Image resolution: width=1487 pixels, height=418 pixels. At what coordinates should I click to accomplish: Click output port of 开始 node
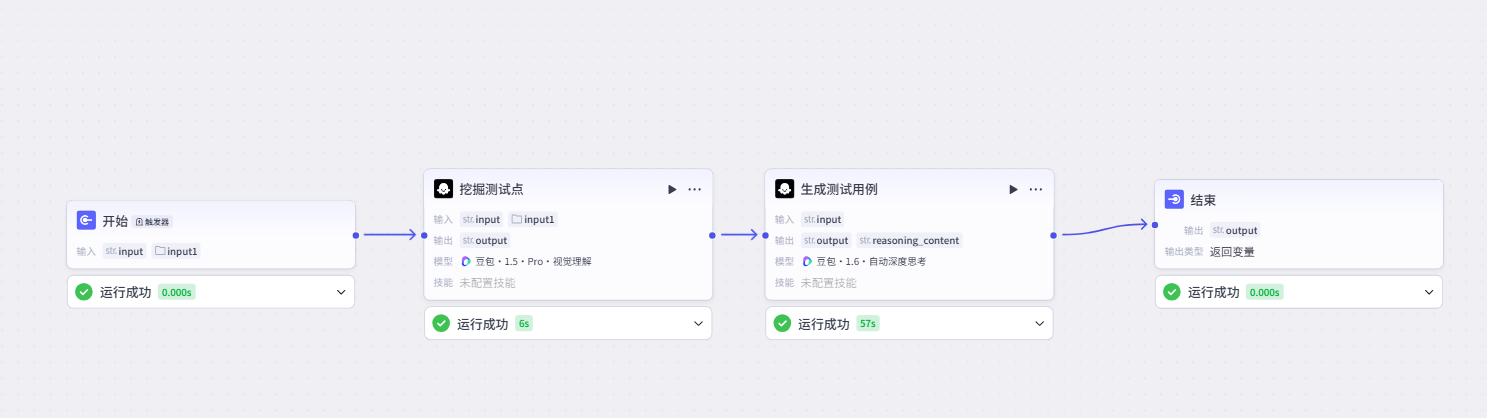(356, 236)
